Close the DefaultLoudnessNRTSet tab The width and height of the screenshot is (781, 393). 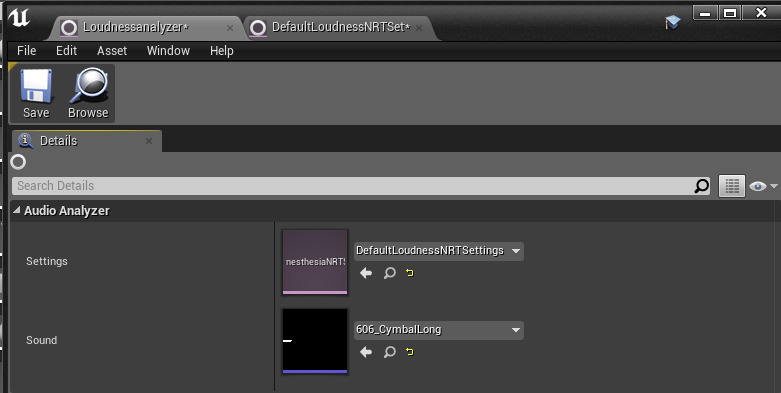pyautogui.click(x=419, y=28)
